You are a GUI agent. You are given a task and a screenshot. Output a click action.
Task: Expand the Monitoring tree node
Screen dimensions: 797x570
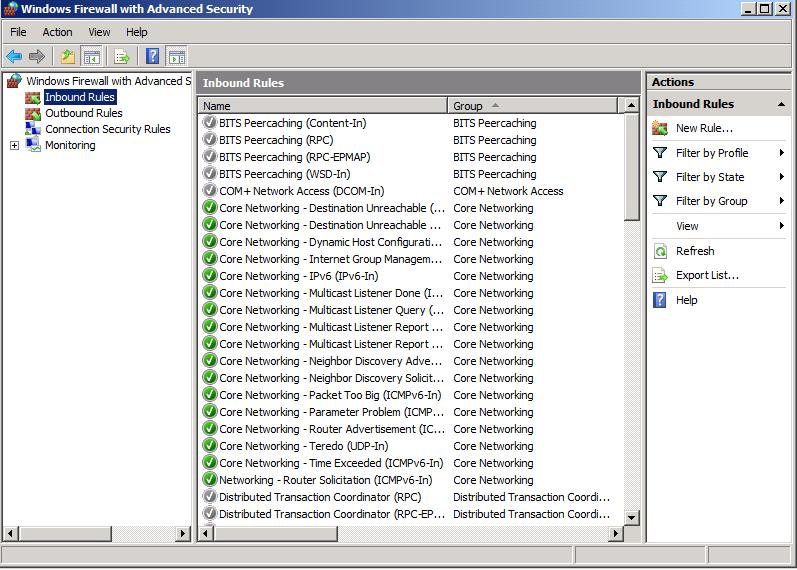pos(14,145)
